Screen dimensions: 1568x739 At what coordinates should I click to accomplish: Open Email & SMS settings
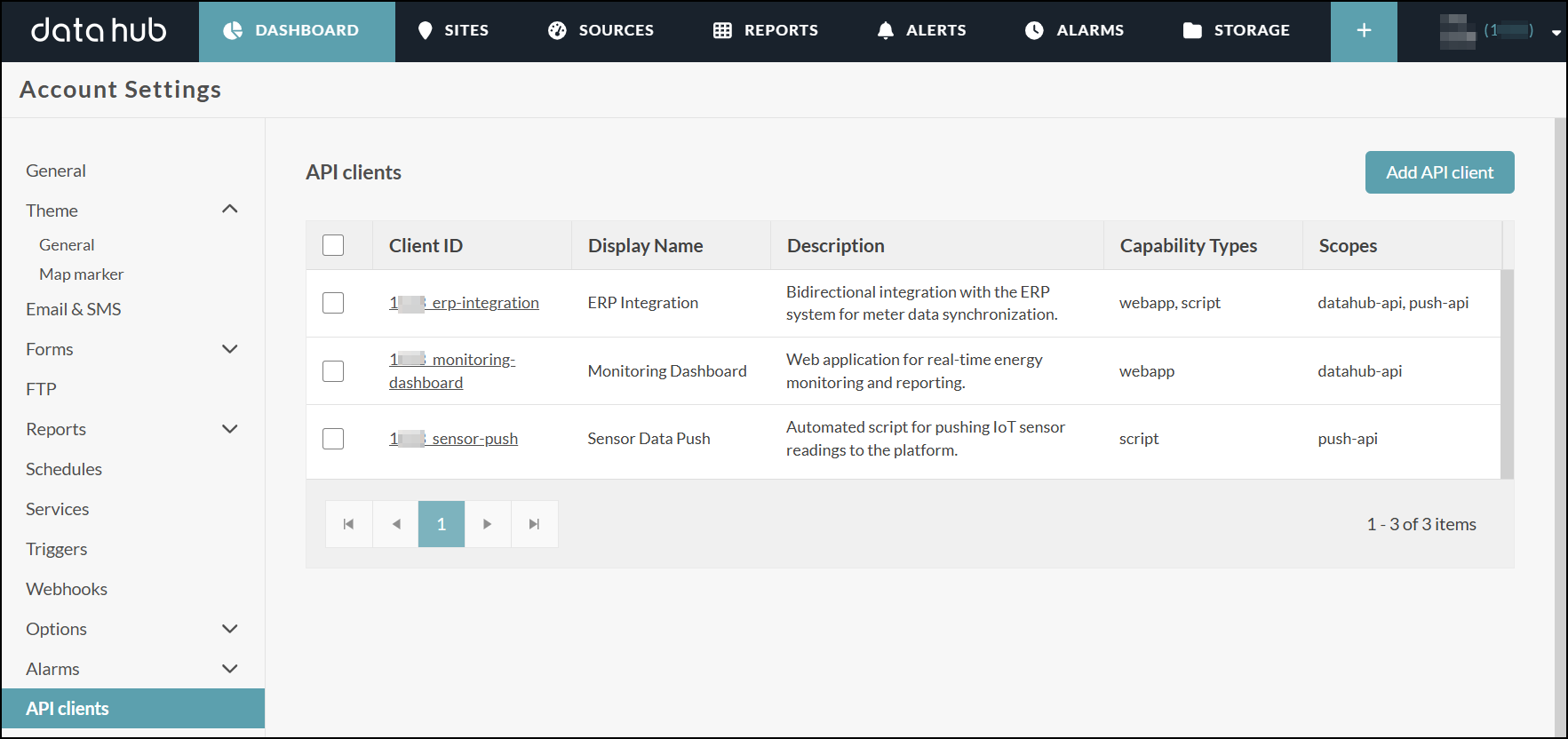pyautogui.click(x=74, y=309)
